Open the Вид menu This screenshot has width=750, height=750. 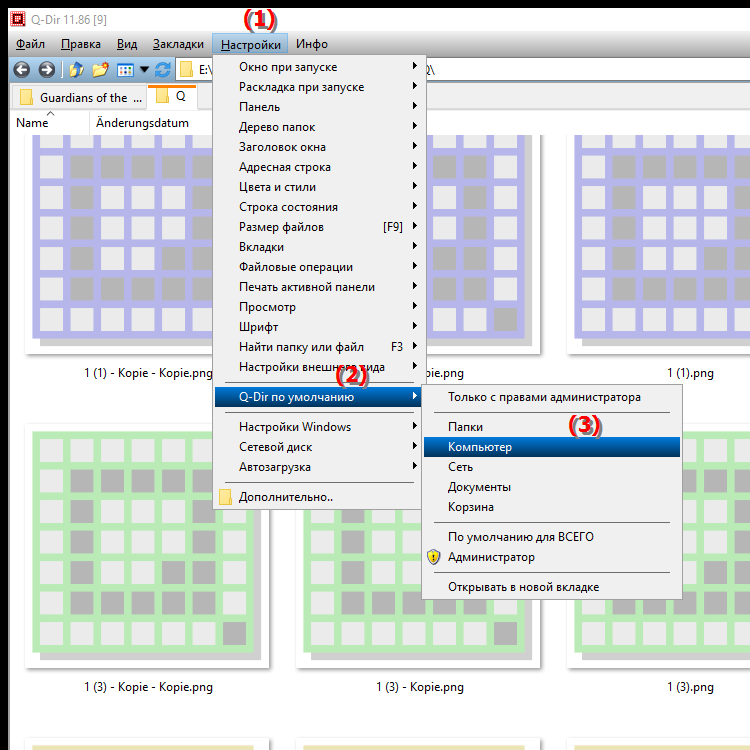pyautogui.click(x=127, y=44)
